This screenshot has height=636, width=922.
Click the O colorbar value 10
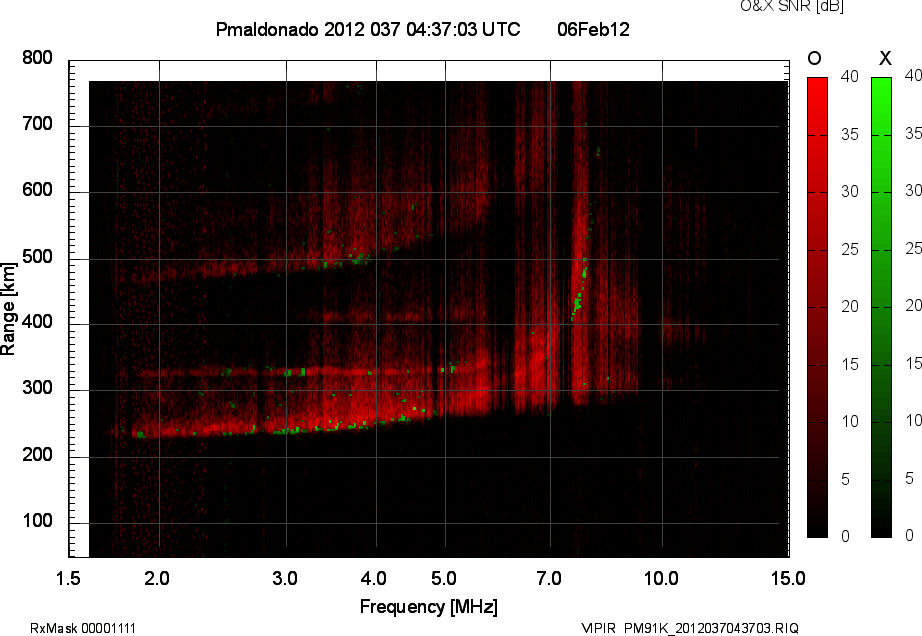click(x=850, y=421)
